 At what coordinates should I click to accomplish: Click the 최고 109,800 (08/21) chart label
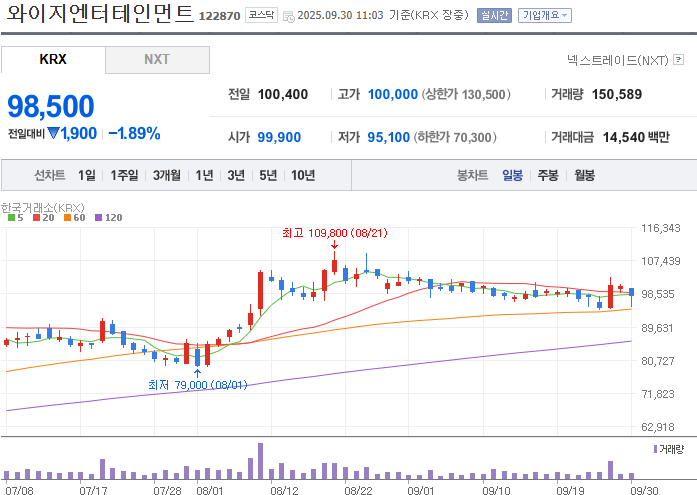pos(335,233)
